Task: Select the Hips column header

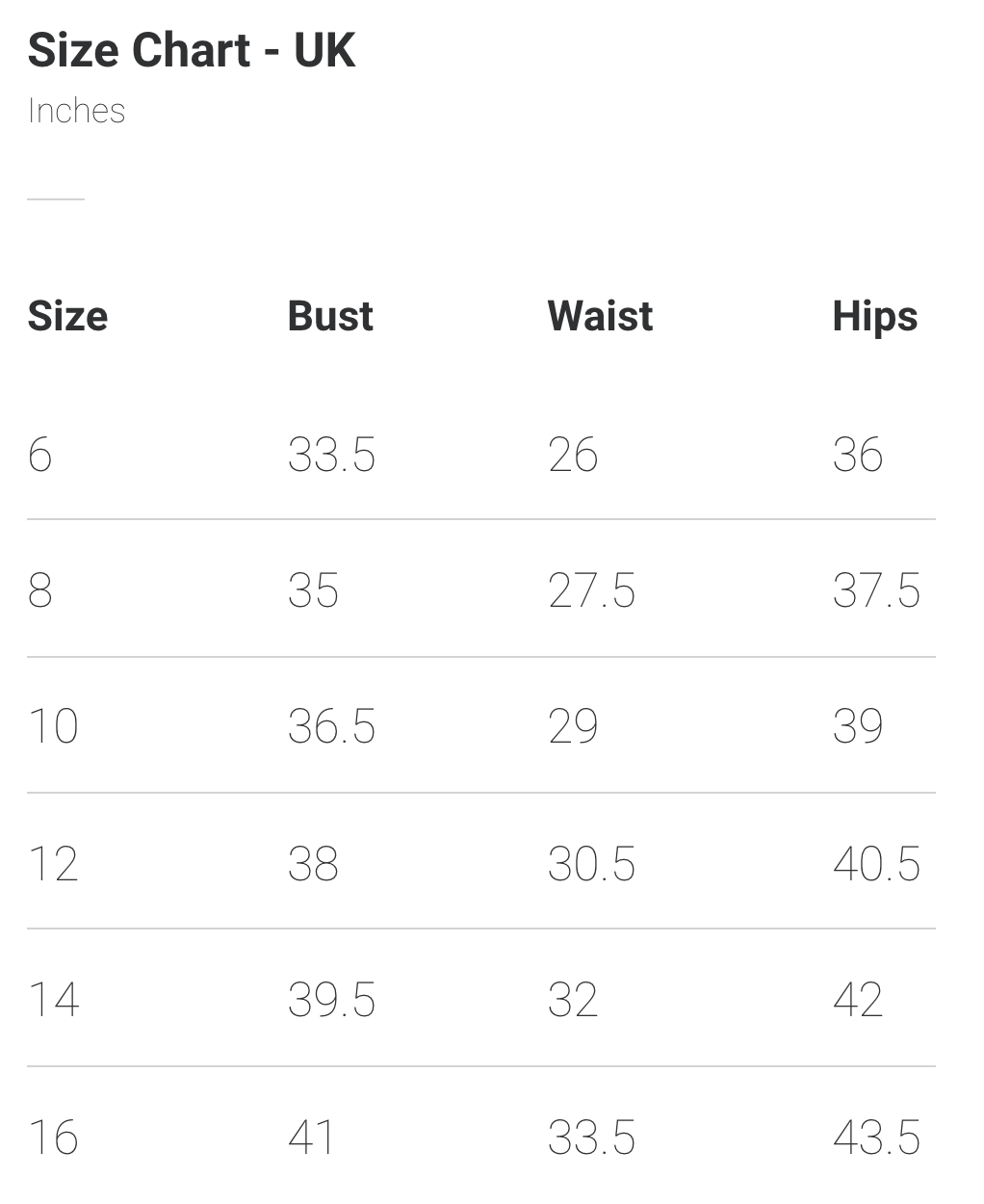Action: (874, 316)
